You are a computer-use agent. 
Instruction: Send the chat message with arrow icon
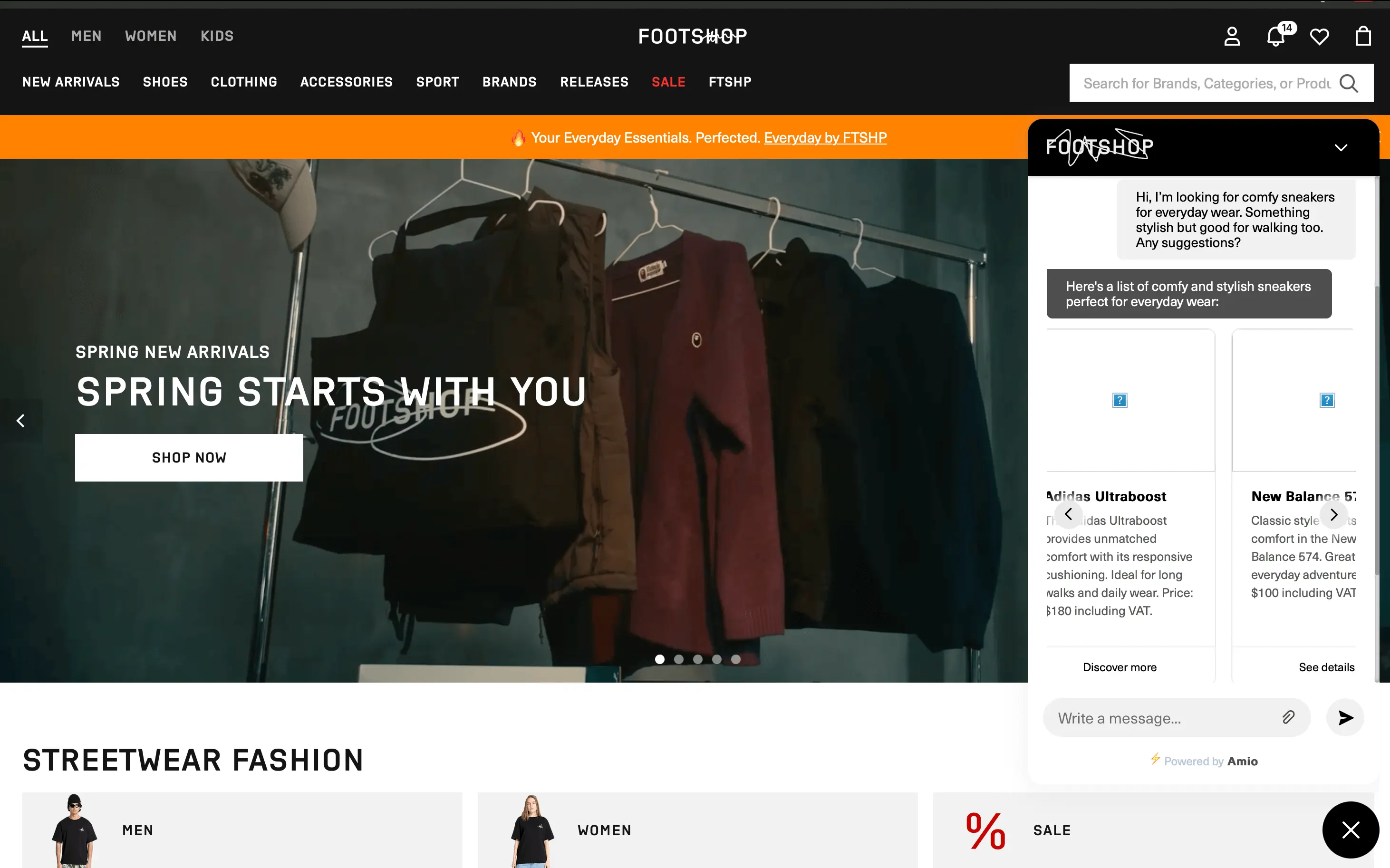(x=1345, y=718)
